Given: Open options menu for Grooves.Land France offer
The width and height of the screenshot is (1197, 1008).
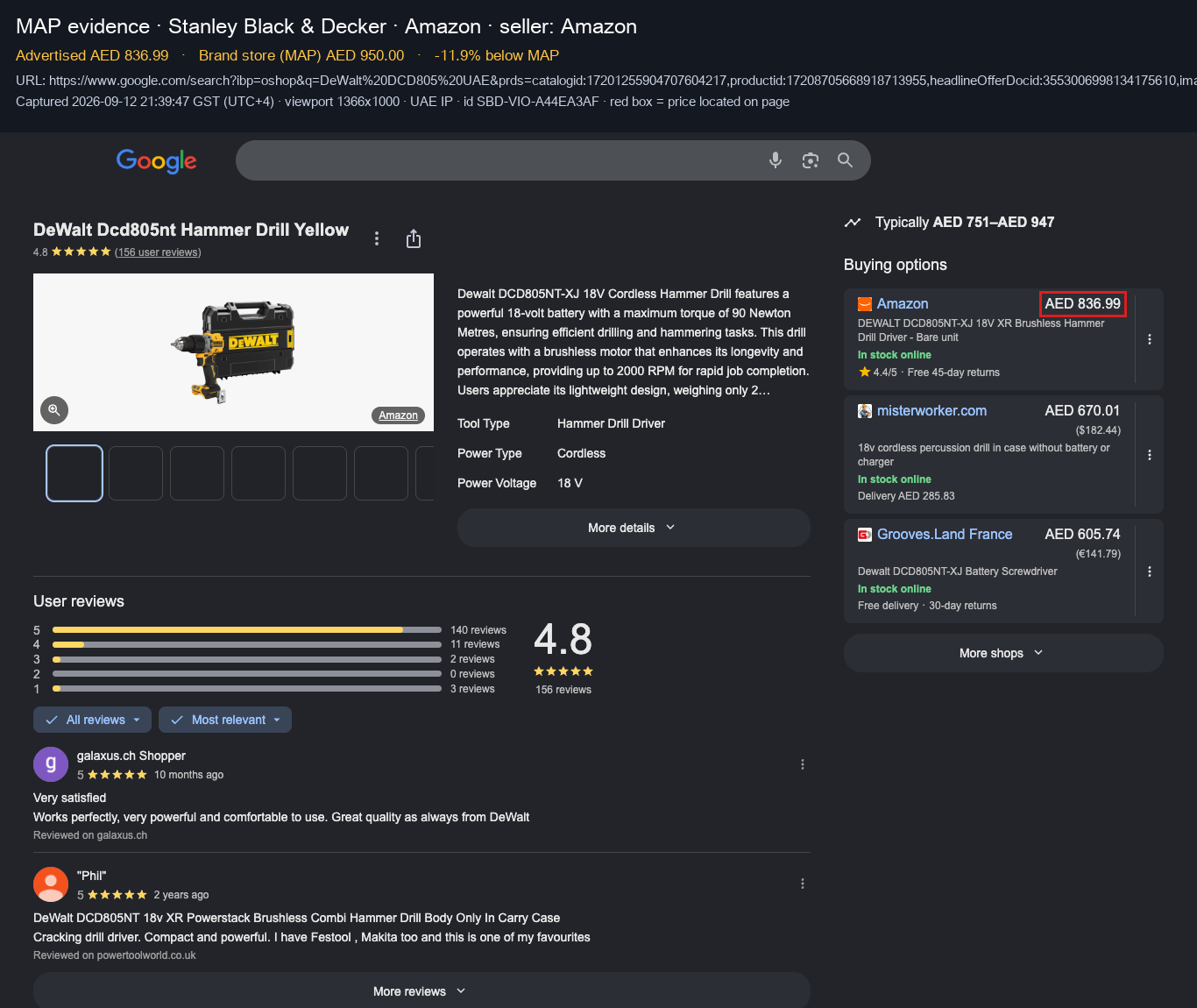Looking at the screenshot, I should pos(1150,571).
